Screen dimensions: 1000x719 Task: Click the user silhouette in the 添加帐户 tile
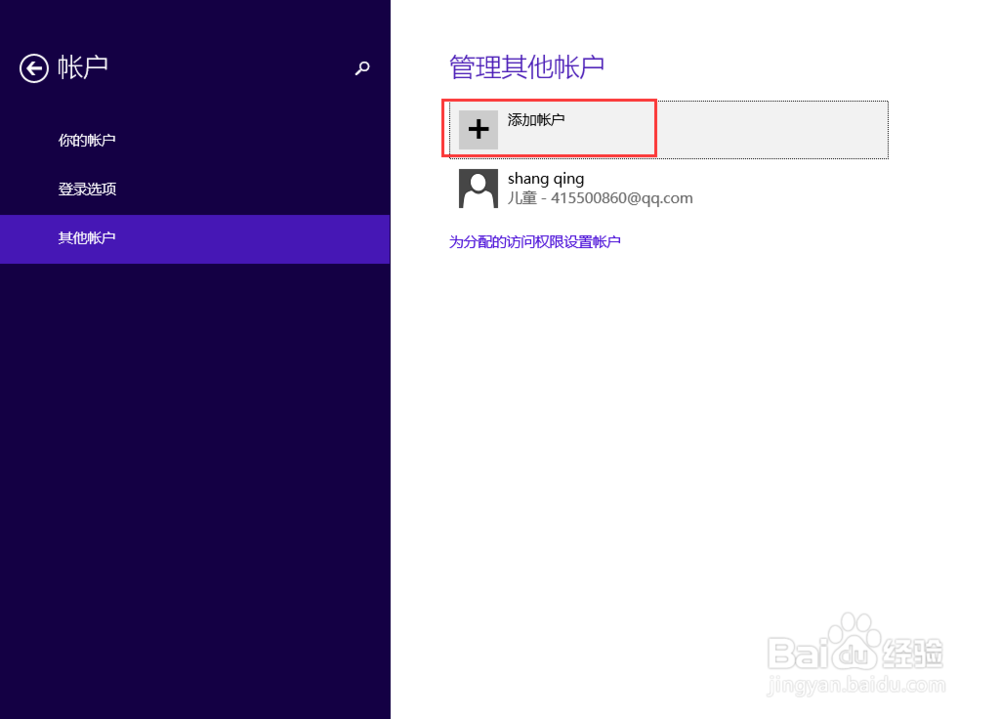point(478,129)
